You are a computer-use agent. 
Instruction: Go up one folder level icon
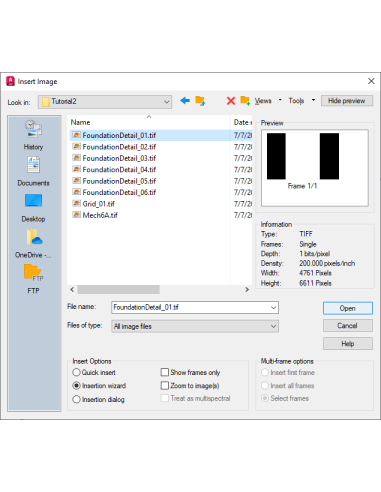[x=200, y=100]
